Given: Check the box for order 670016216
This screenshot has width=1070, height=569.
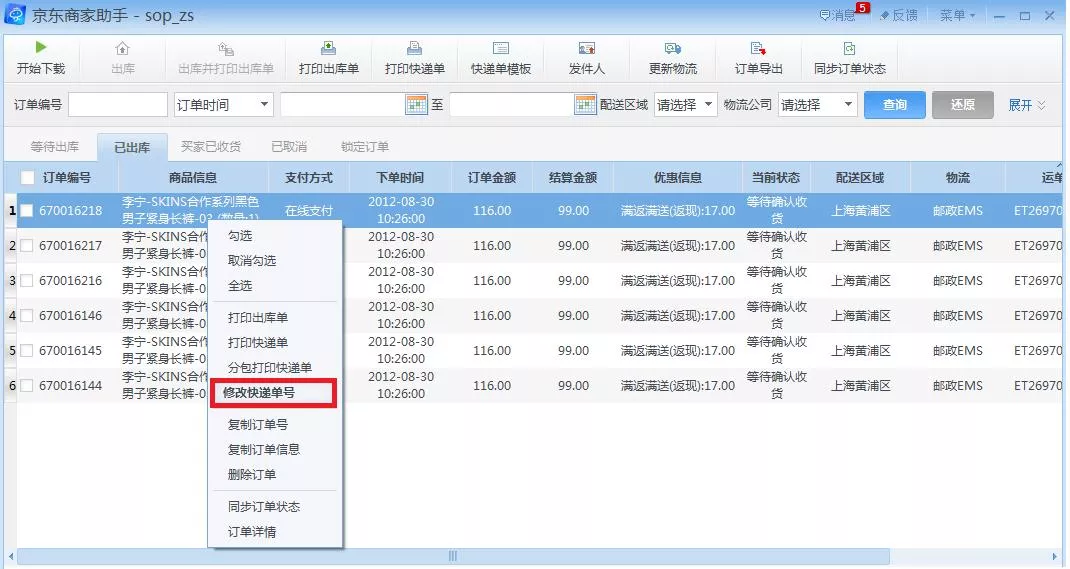Looking at the screenshot, I should click(27, 280).
